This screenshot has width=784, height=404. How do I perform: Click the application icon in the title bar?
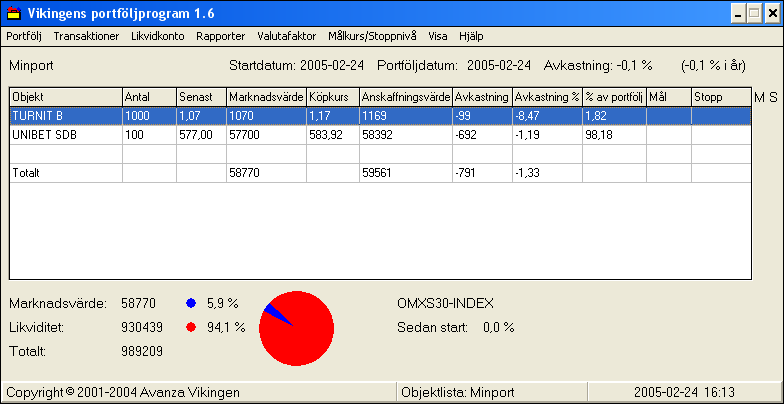point(14,14)
